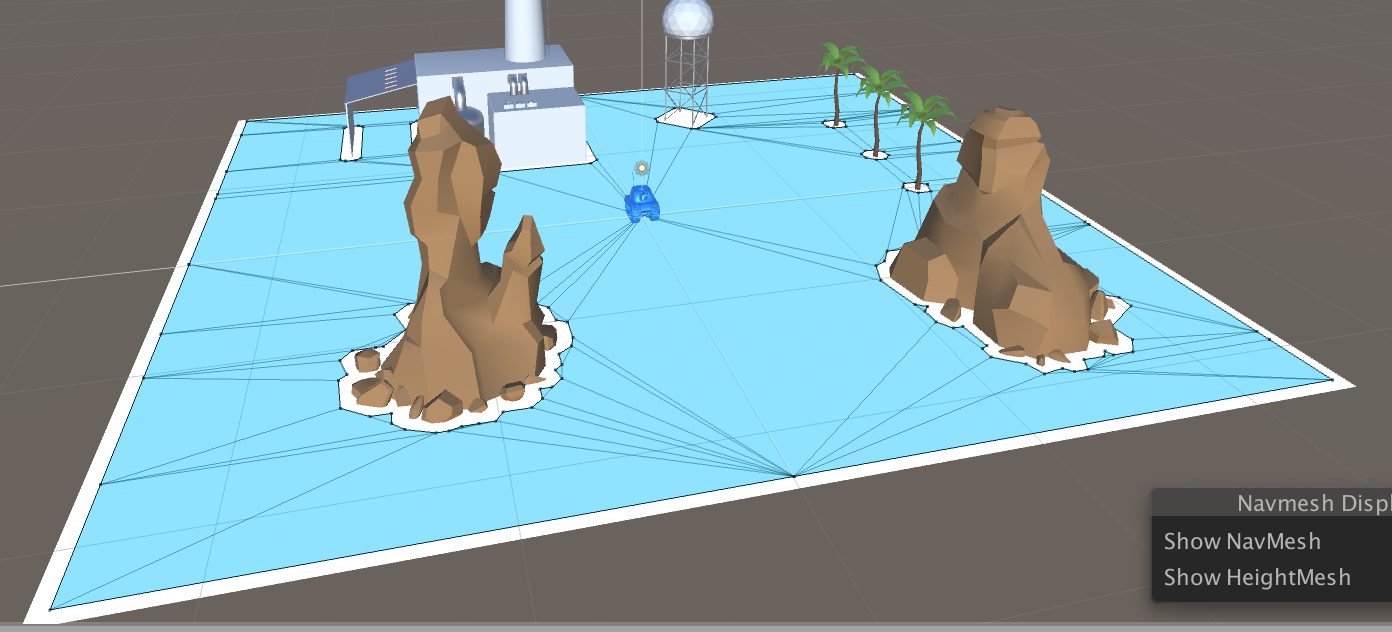Select the middle palm tree
This screenshot has height=632, width=1392.
click(x=879, y=100)
